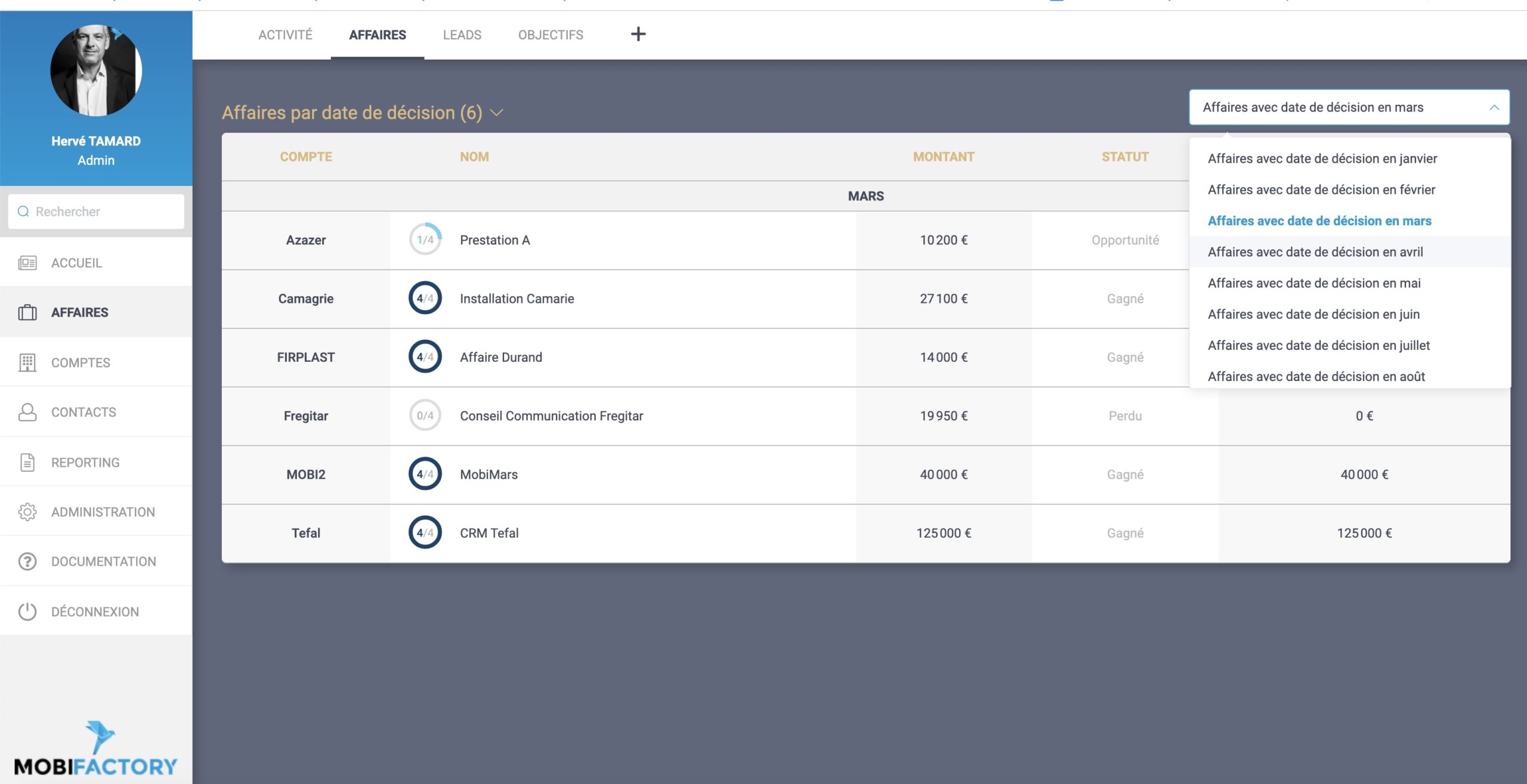Click the Contacts person icon

pyautogui.click(x=27, y=412)
